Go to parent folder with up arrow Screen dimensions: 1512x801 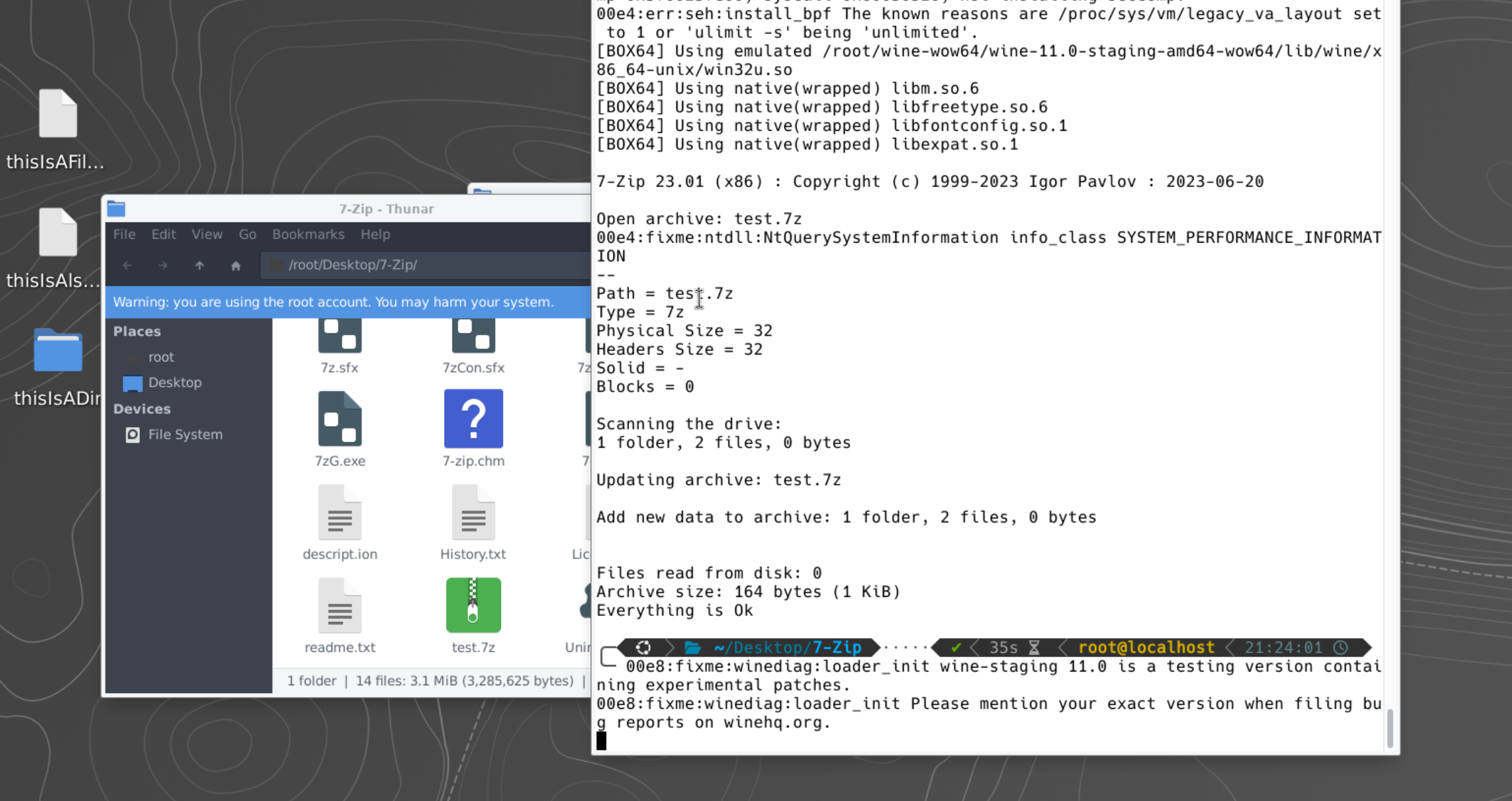199,265
